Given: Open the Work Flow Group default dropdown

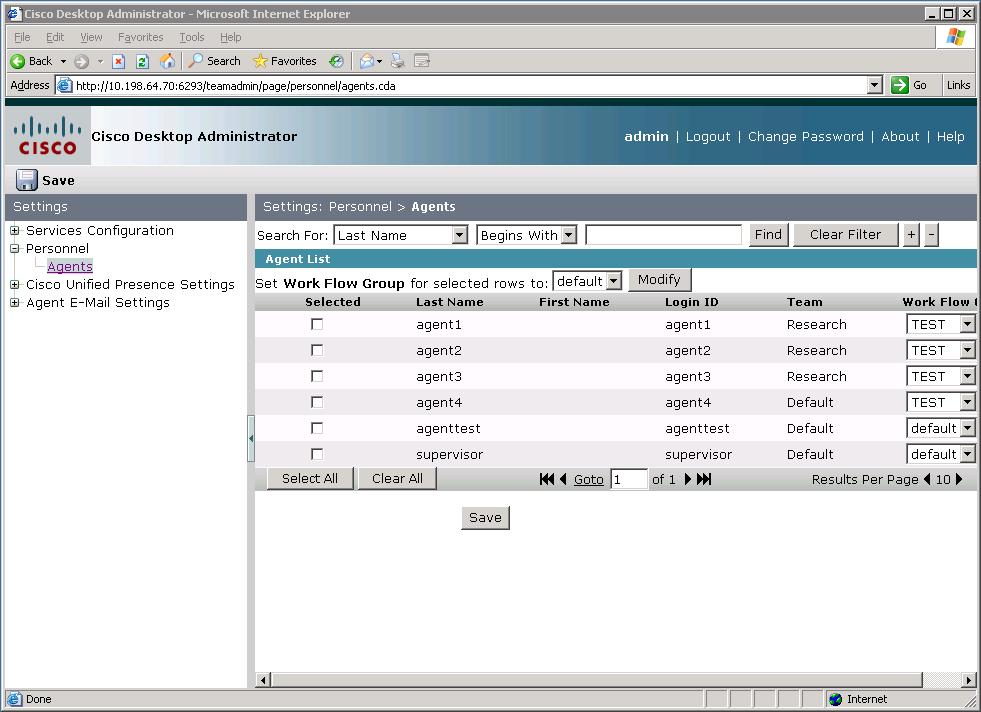Looking at the screenshot, I should coord(614,281).
